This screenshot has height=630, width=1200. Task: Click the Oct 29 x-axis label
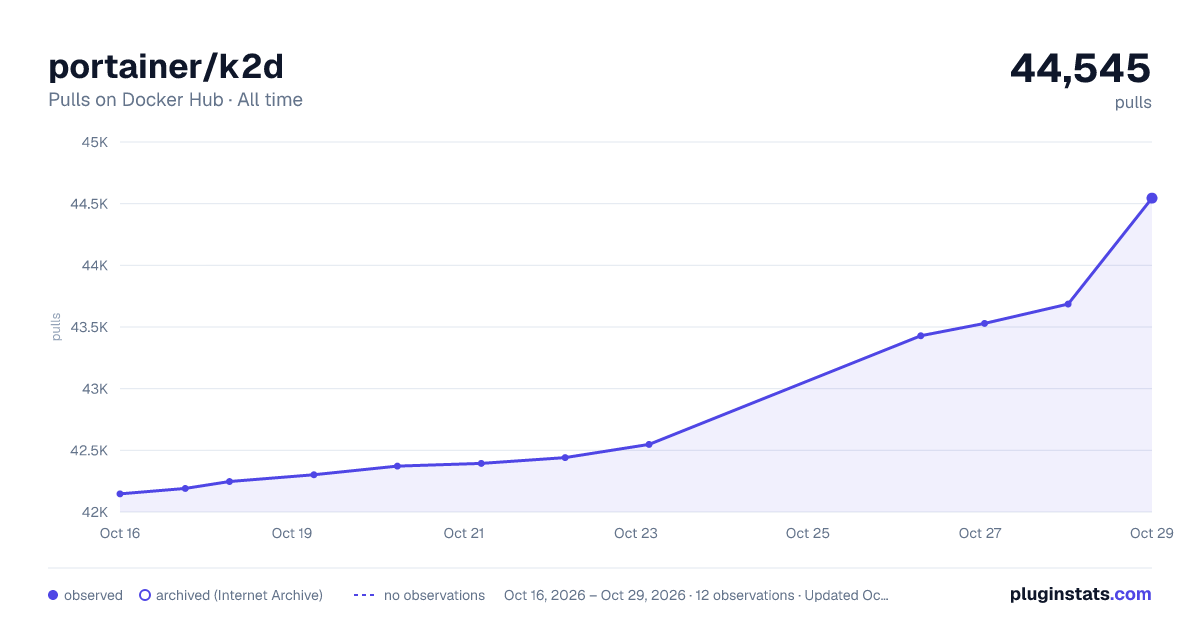1150,533
